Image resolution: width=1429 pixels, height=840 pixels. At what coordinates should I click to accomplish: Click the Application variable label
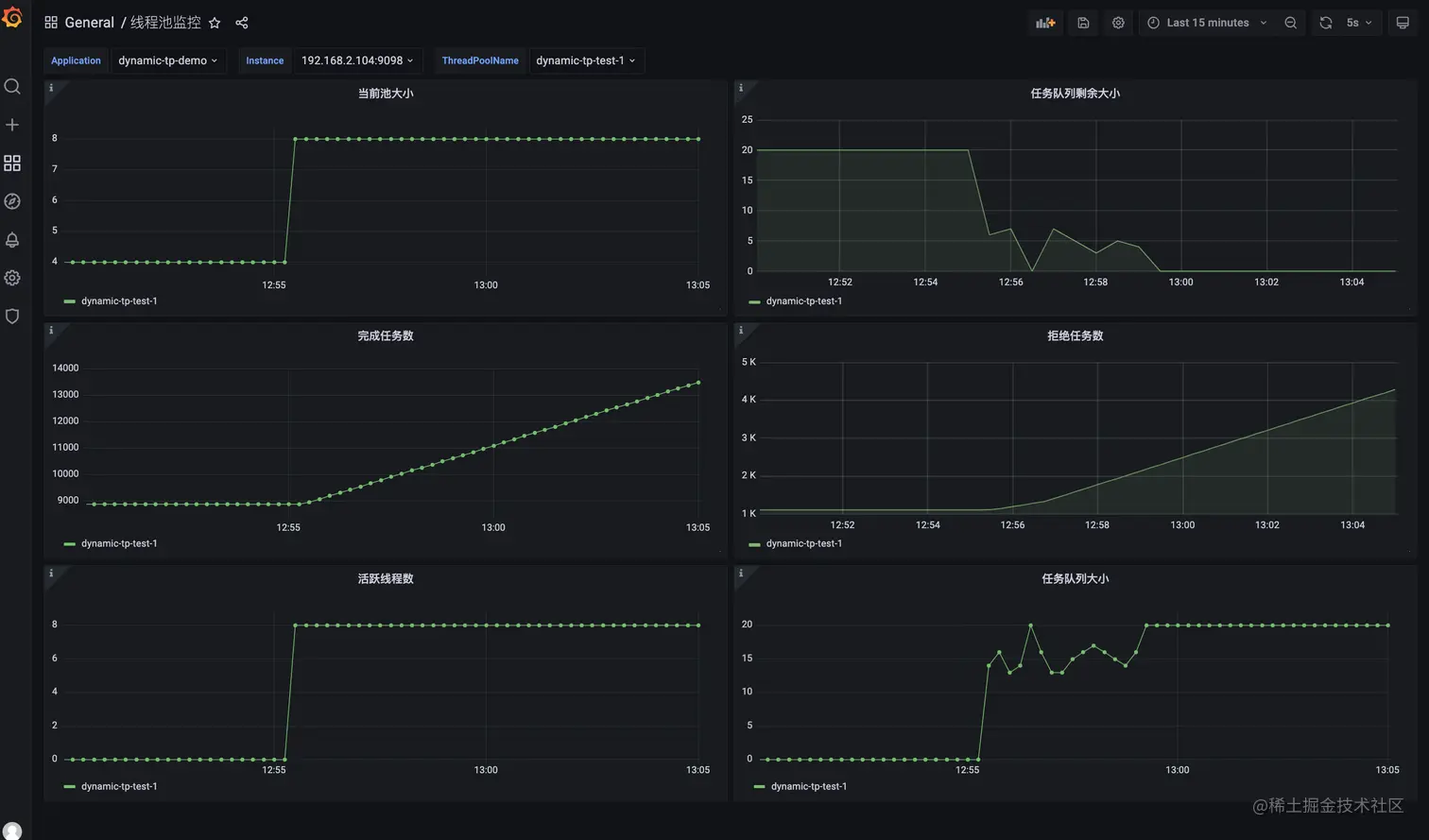point(76,60)
